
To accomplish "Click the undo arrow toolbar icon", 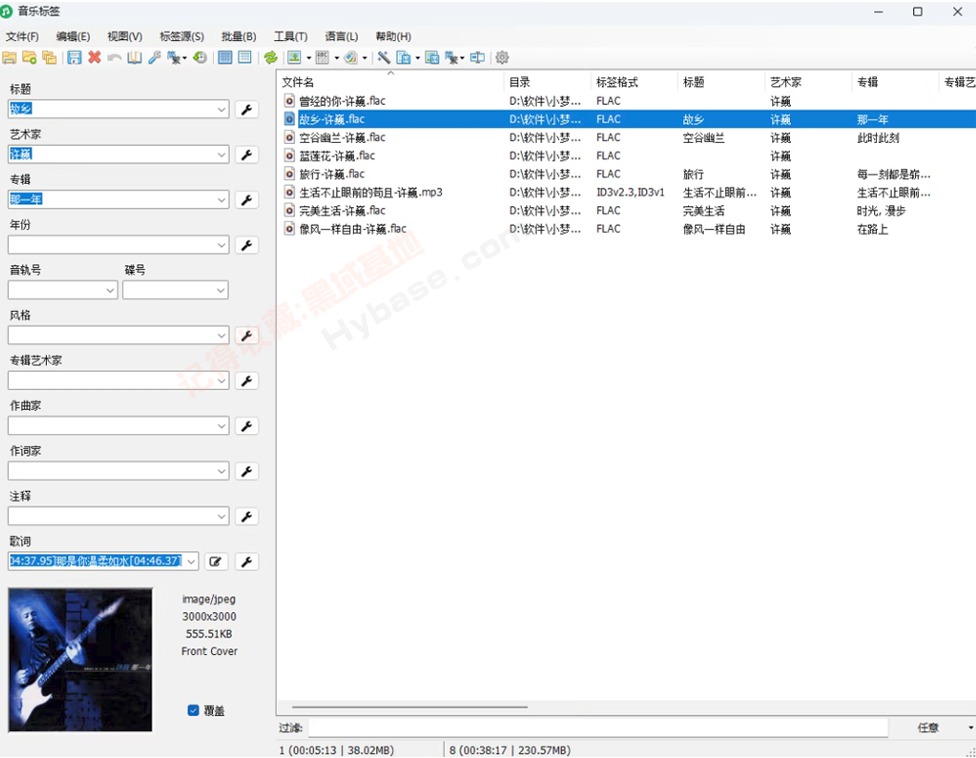I will 114,58.
